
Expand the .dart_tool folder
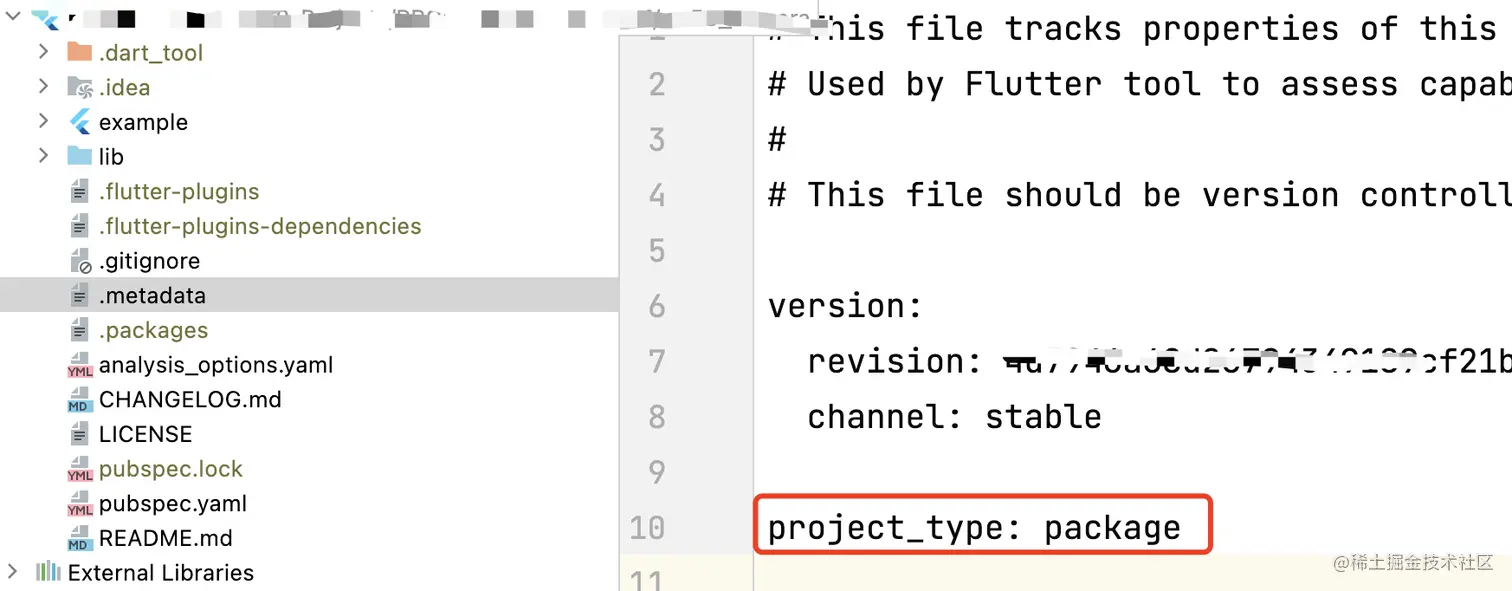click(43, 52)
